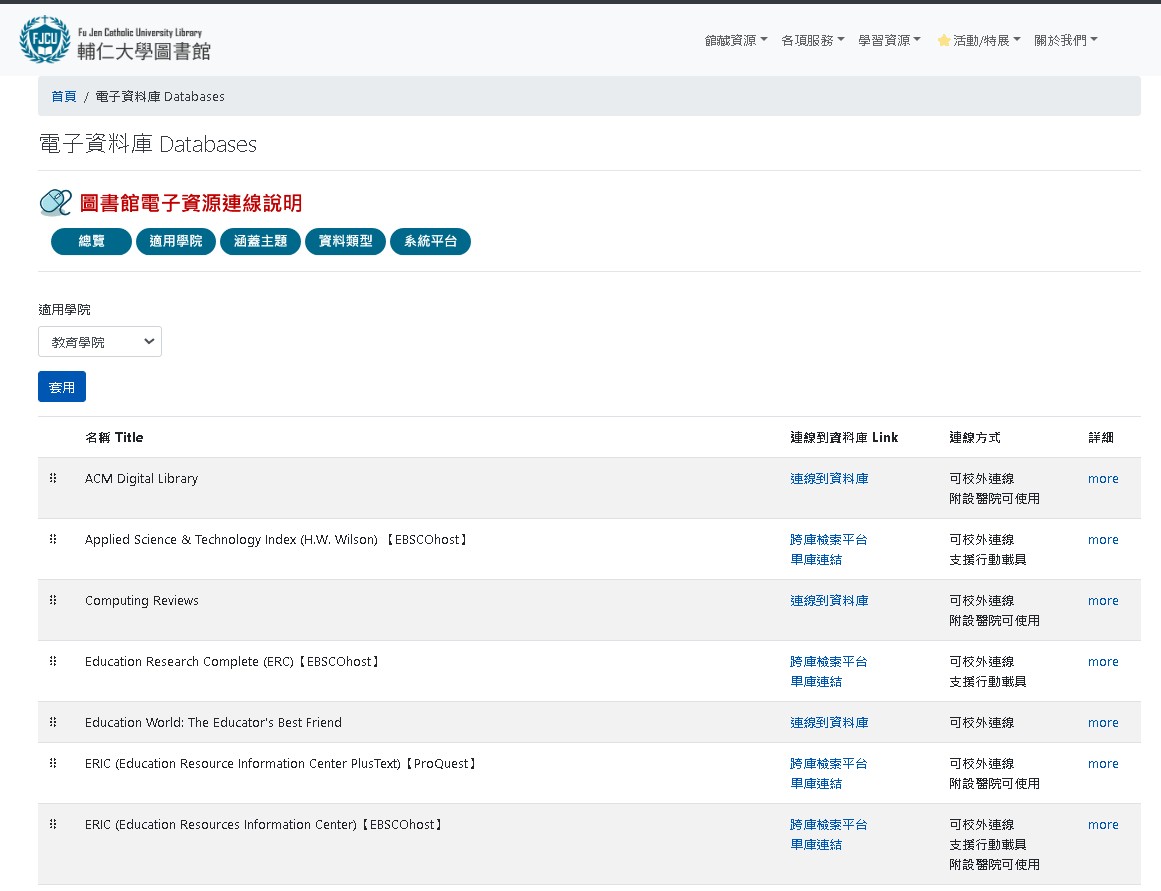Click the 連線方式 column header
This screenshot has height=891, width=1161.
(x=974, y=437)
